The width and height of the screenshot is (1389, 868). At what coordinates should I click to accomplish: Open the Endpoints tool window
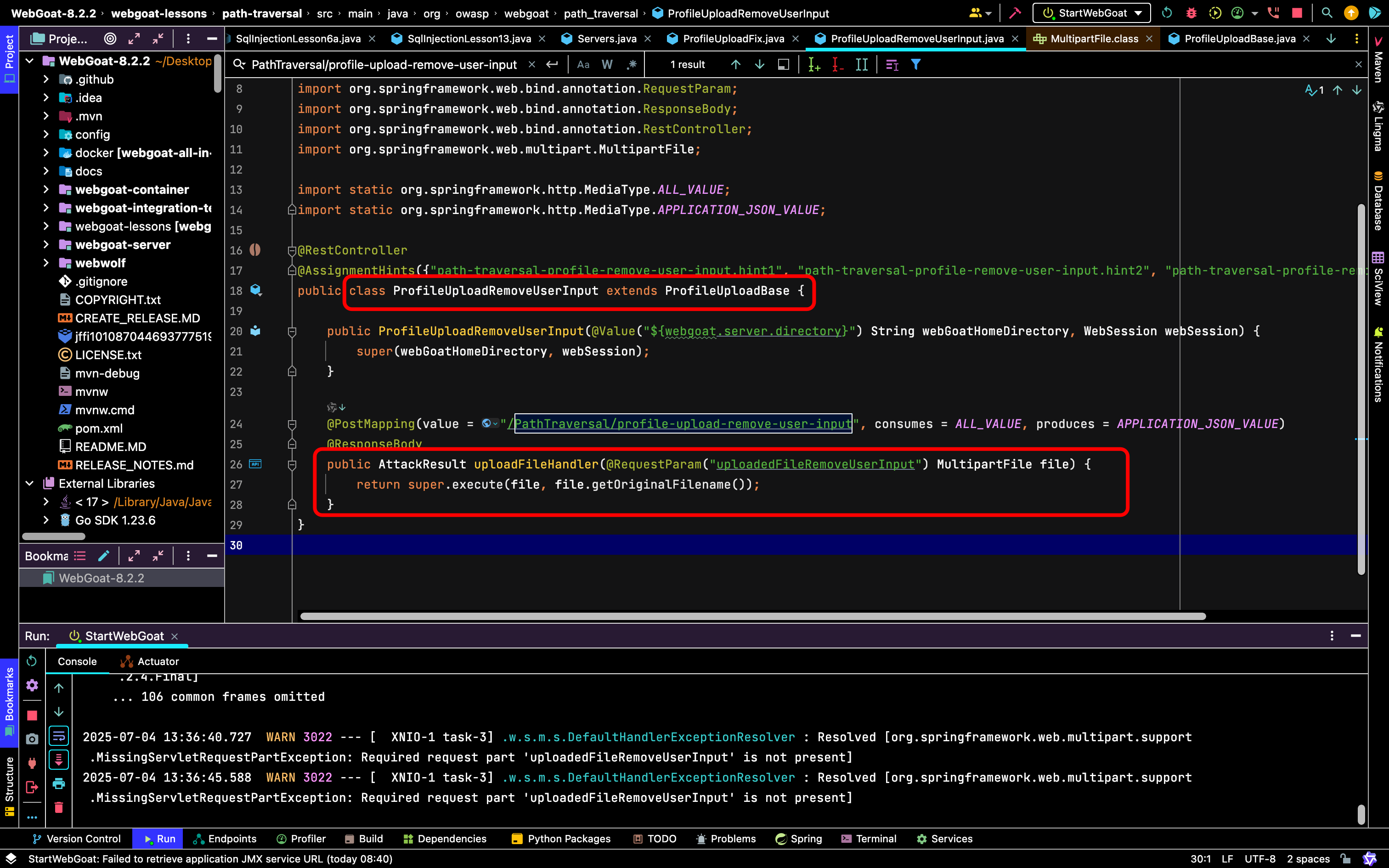(x=225, y=839)
